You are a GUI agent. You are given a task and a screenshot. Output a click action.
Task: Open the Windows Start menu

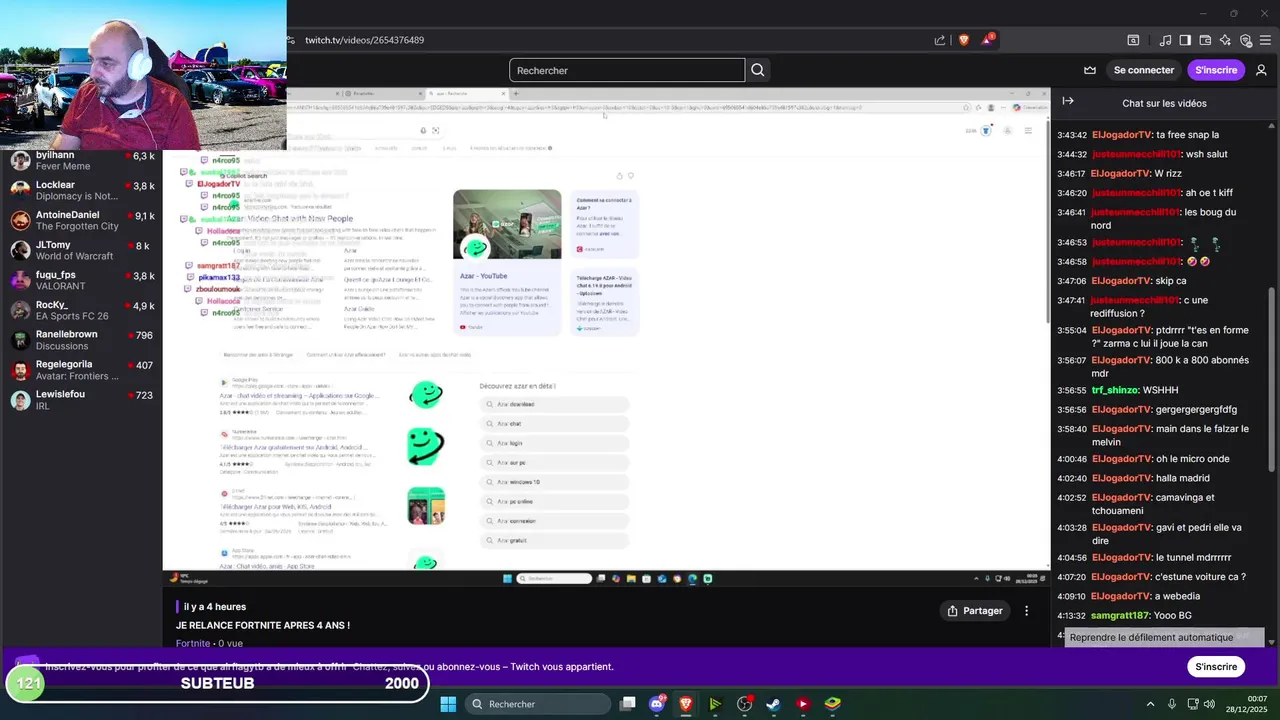point(448,704)
